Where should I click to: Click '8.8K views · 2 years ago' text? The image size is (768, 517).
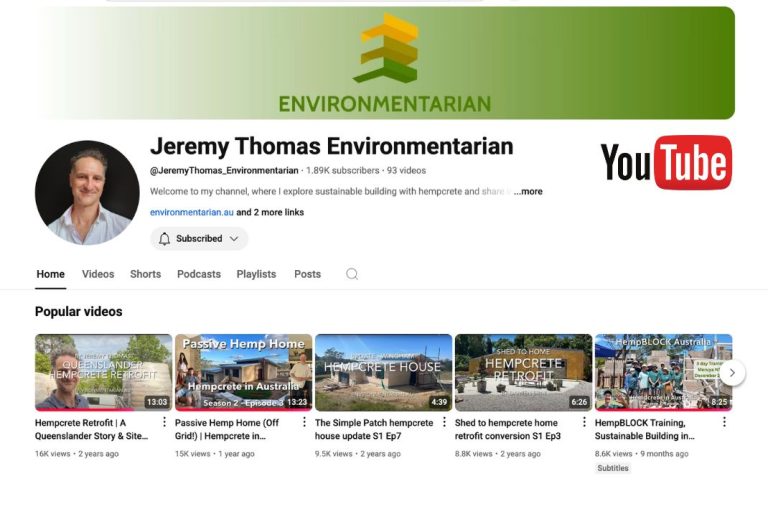(498, 454)
